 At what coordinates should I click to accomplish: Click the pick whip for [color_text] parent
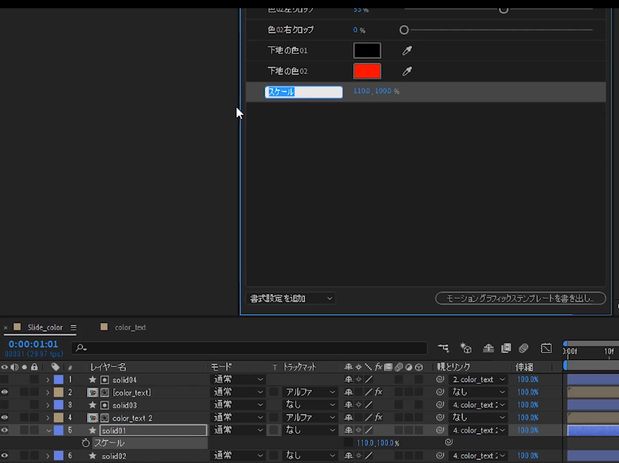coord(440,392)
